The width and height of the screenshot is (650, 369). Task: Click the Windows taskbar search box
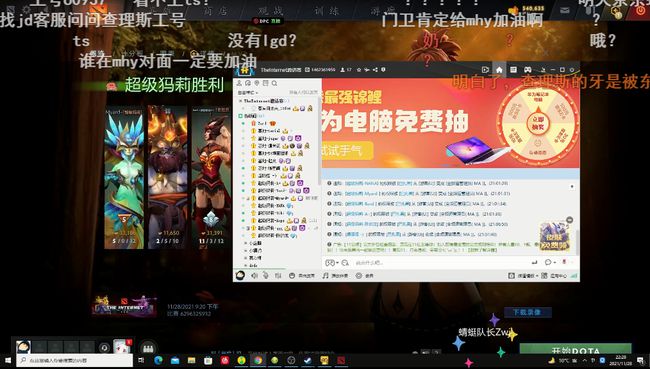point(74,360)
